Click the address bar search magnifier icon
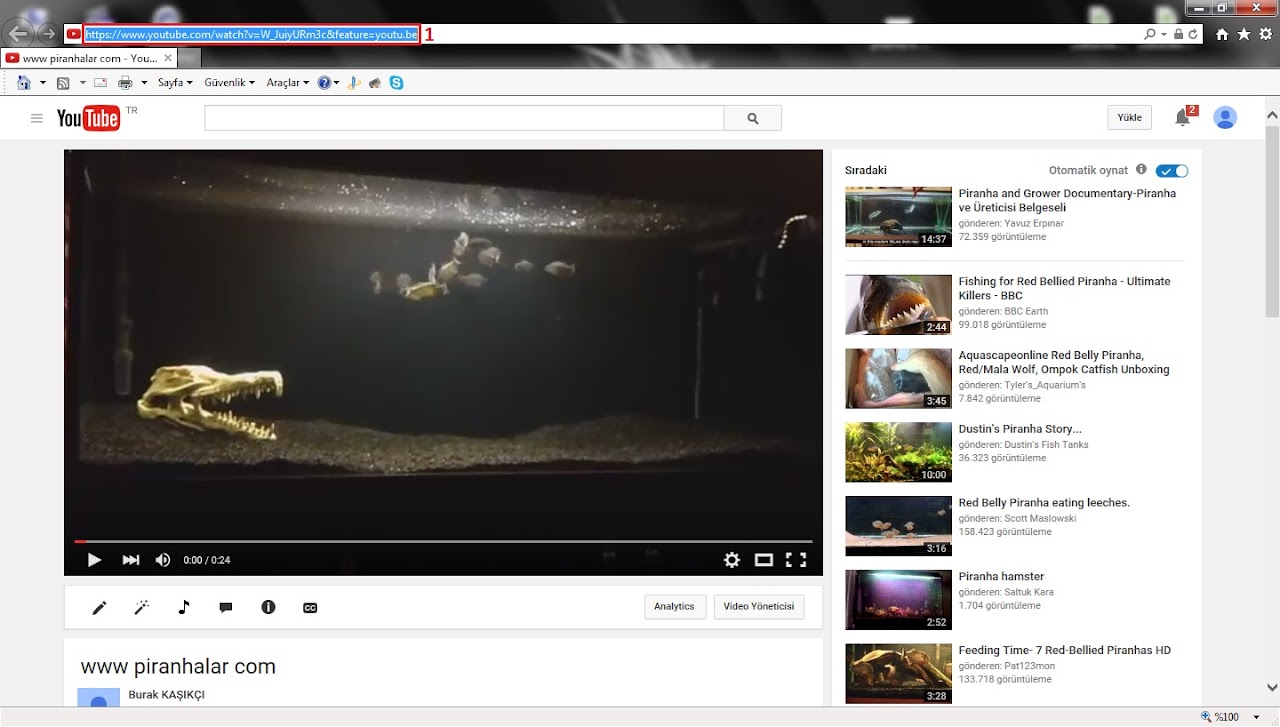 (x=1151, y=34)
